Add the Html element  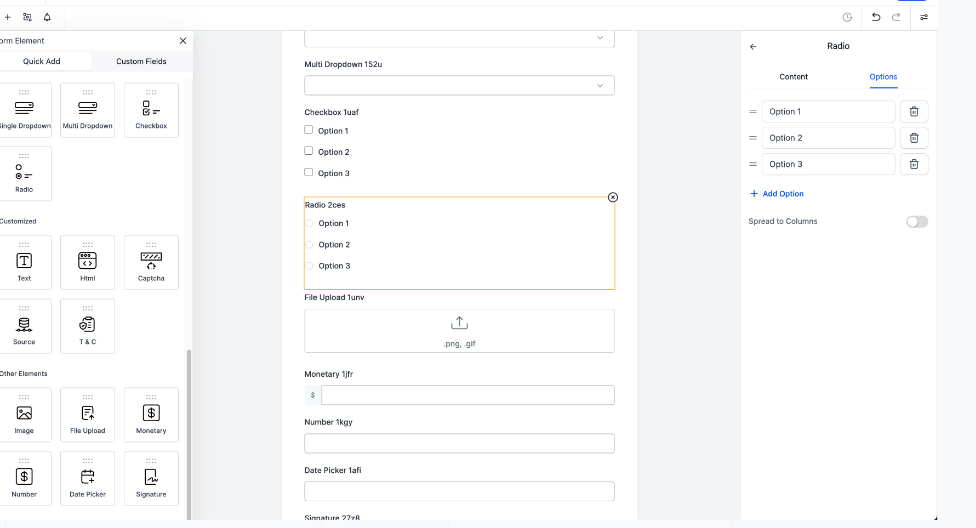pyautogui.click(x=87, y=263)
